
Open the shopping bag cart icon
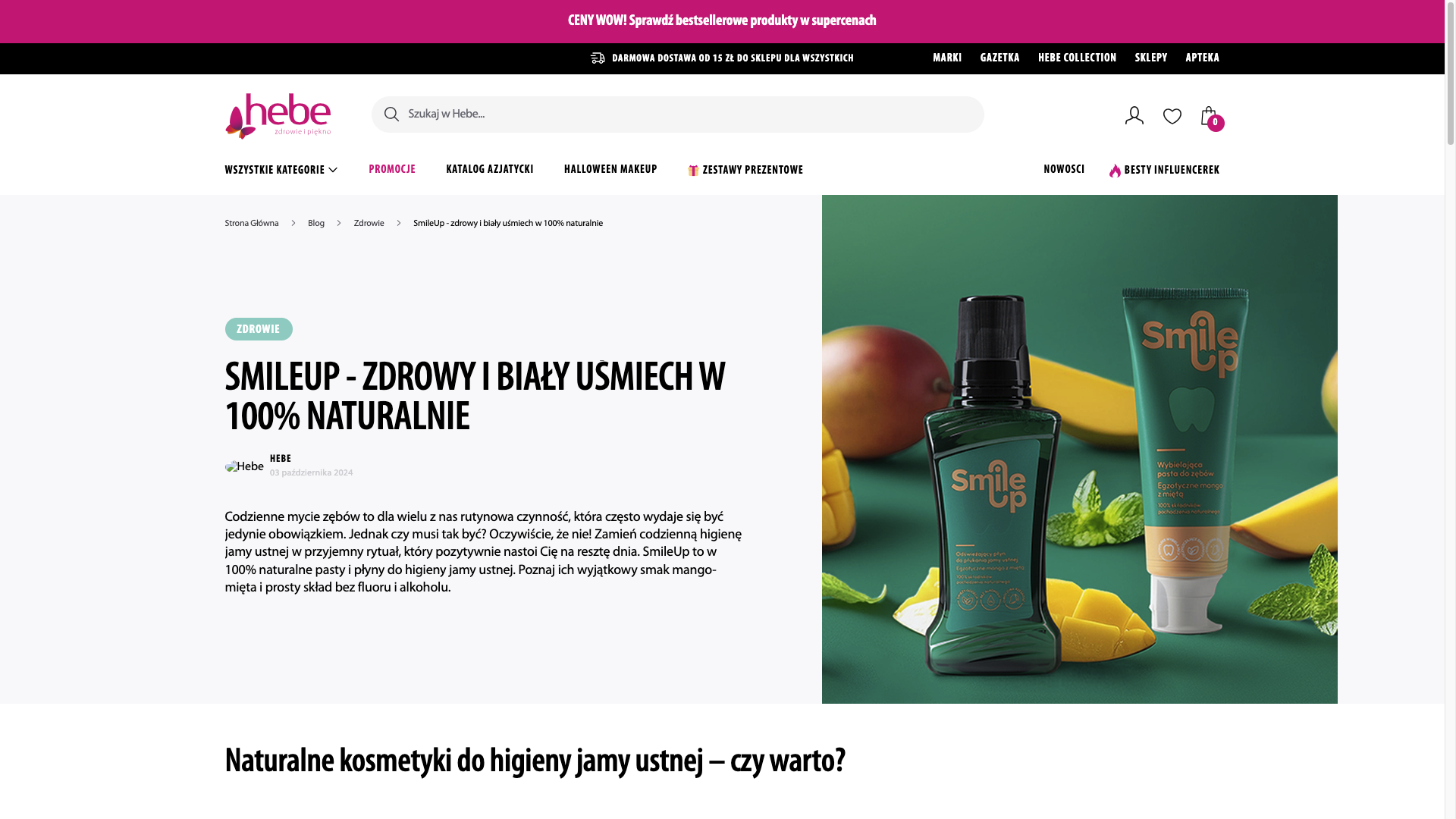[x=1211, y=117]
